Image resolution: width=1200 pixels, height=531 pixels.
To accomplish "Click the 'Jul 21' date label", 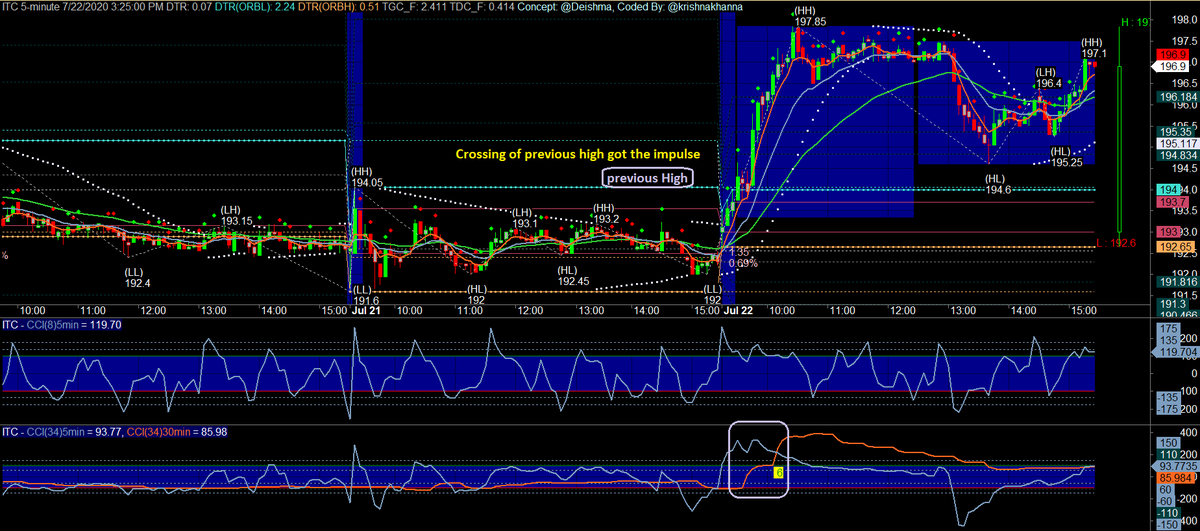I will (365, 312).
